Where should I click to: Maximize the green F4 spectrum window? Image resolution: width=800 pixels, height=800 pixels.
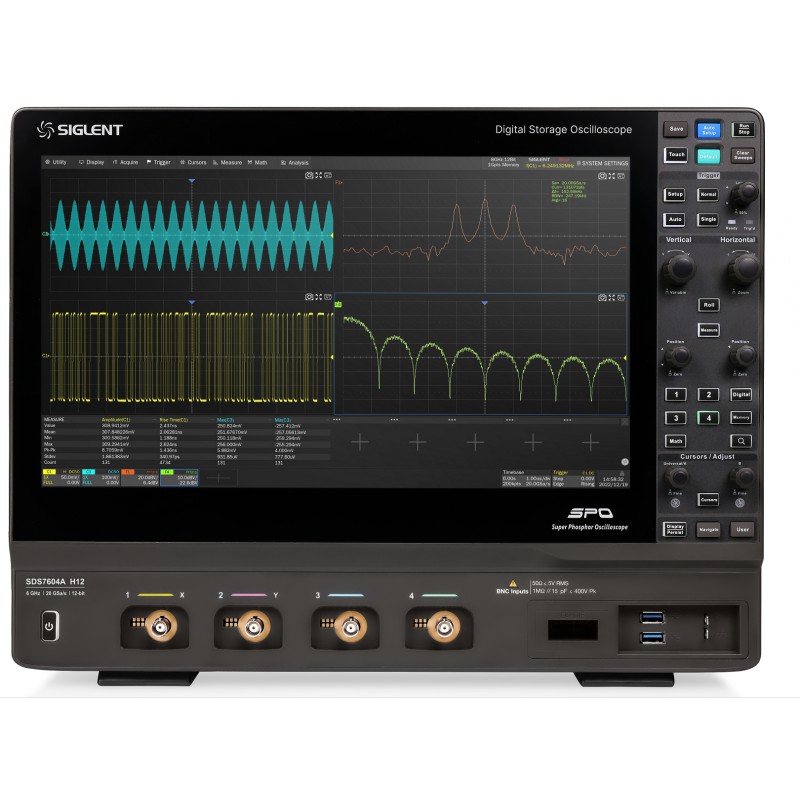click(611, 297)
